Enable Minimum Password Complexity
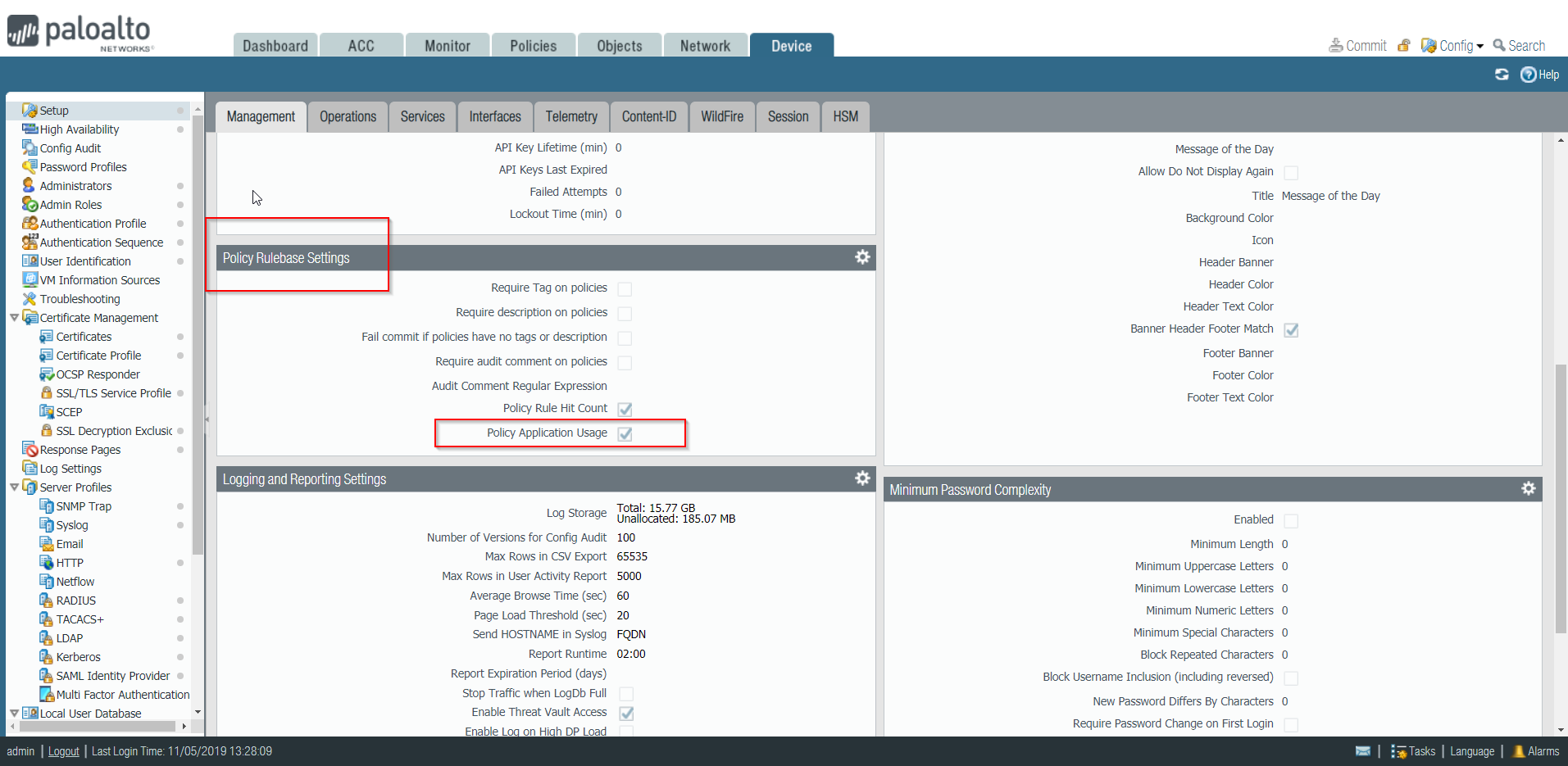 pos(1291,519)
